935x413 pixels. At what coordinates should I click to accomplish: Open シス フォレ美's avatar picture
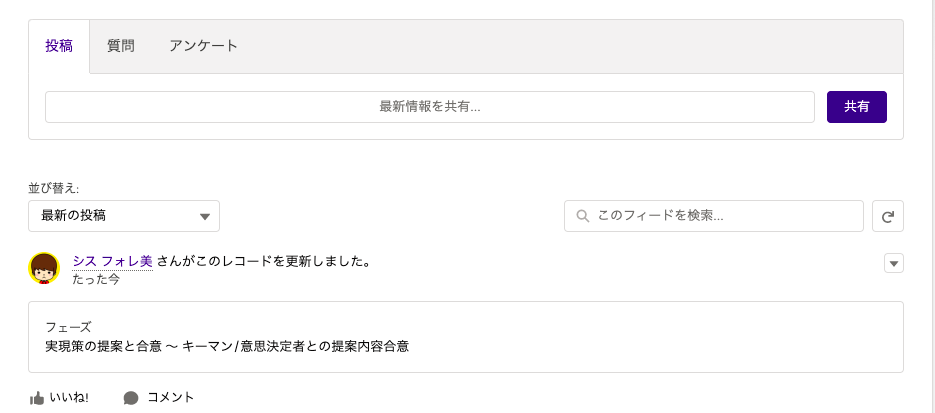(x=44, y=268)
